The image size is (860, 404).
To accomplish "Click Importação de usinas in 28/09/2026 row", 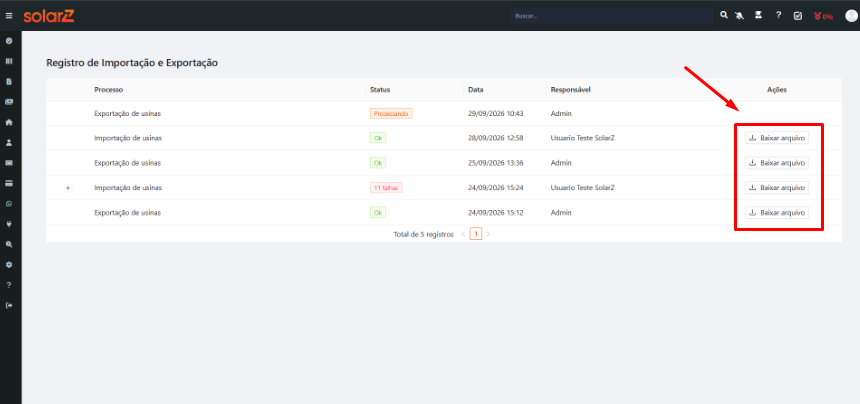I will pos(128,138).
